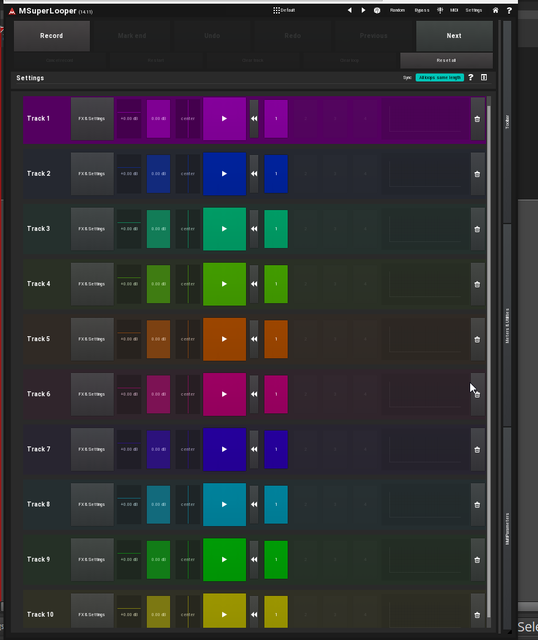Click the trash icon on Track 2
Viewport: 538px width, 640px height.
pyautogui.click(x=477, y=174)
